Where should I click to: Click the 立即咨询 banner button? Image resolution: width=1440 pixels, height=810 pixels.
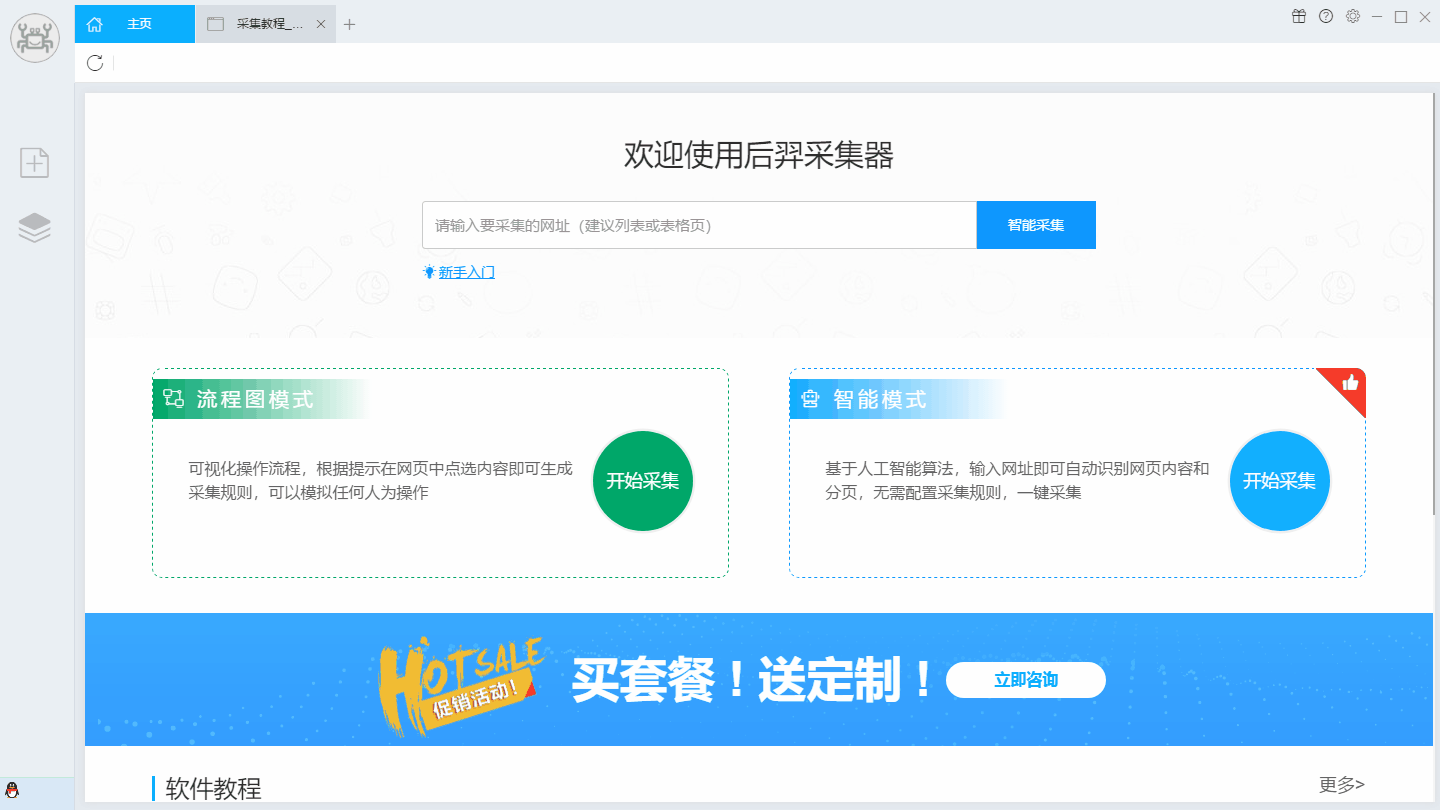point(1026,680)
